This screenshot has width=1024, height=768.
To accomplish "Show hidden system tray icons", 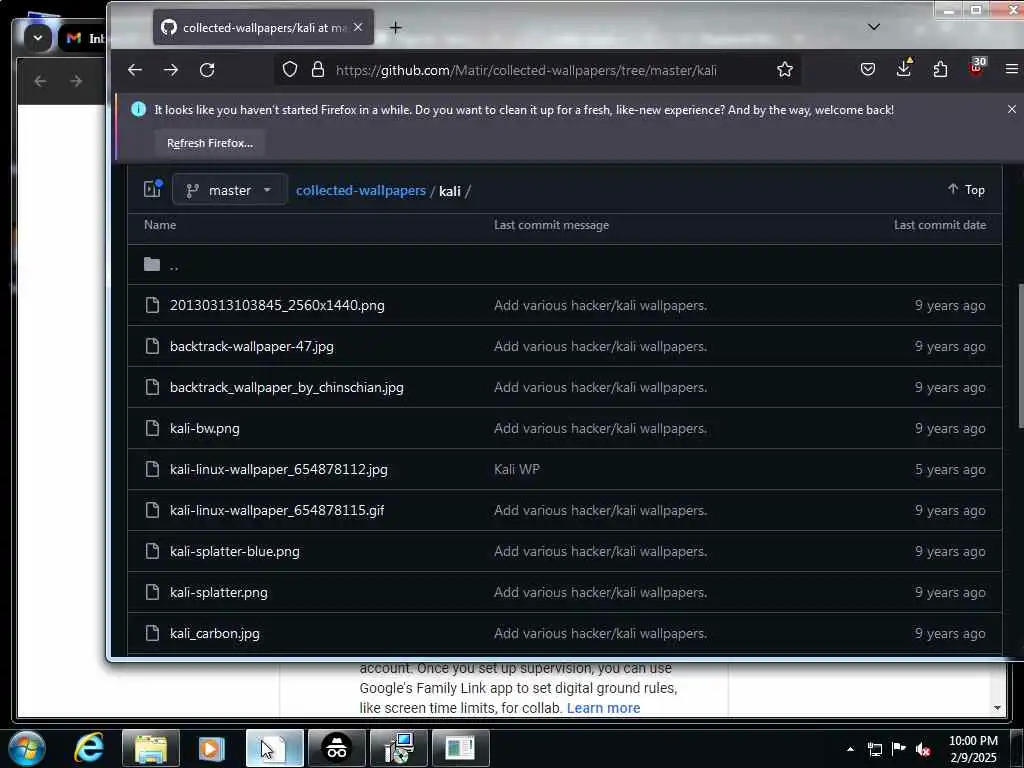I will (x=850, y=750).
